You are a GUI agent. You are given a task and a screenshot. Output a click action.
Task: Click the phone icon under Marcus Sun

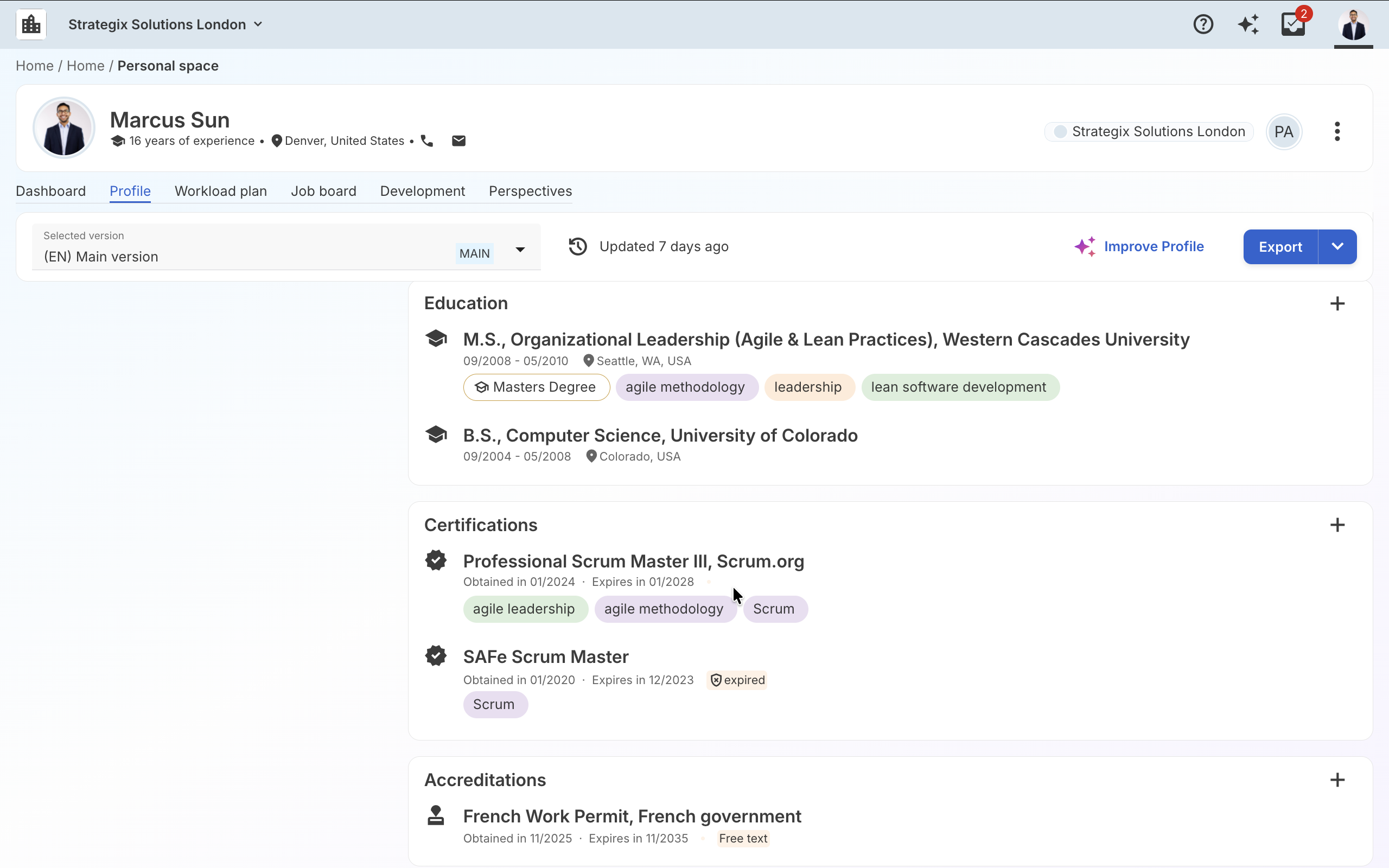427,141
